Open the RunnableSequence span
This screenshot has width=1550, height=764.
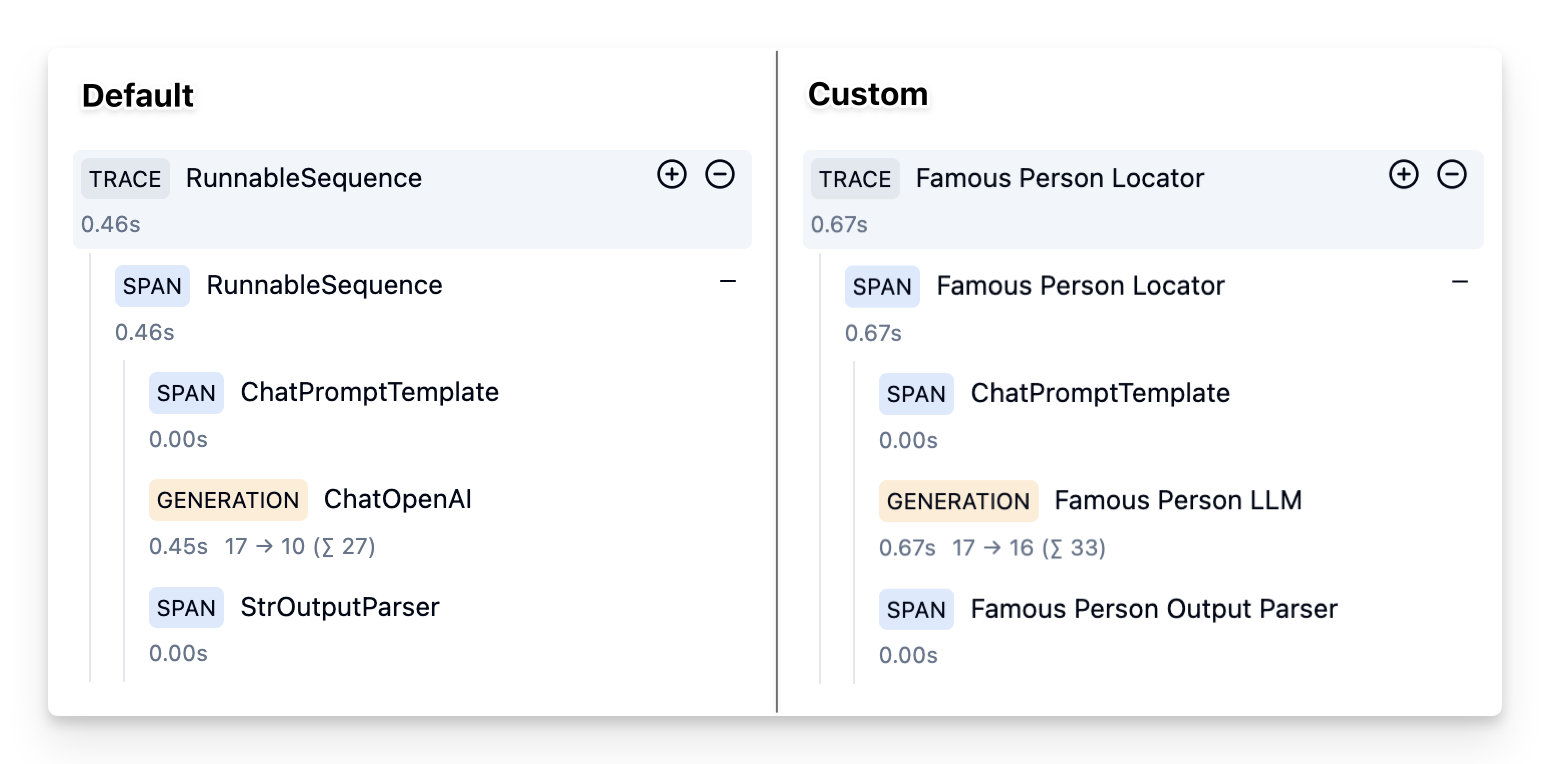(325, 286)
